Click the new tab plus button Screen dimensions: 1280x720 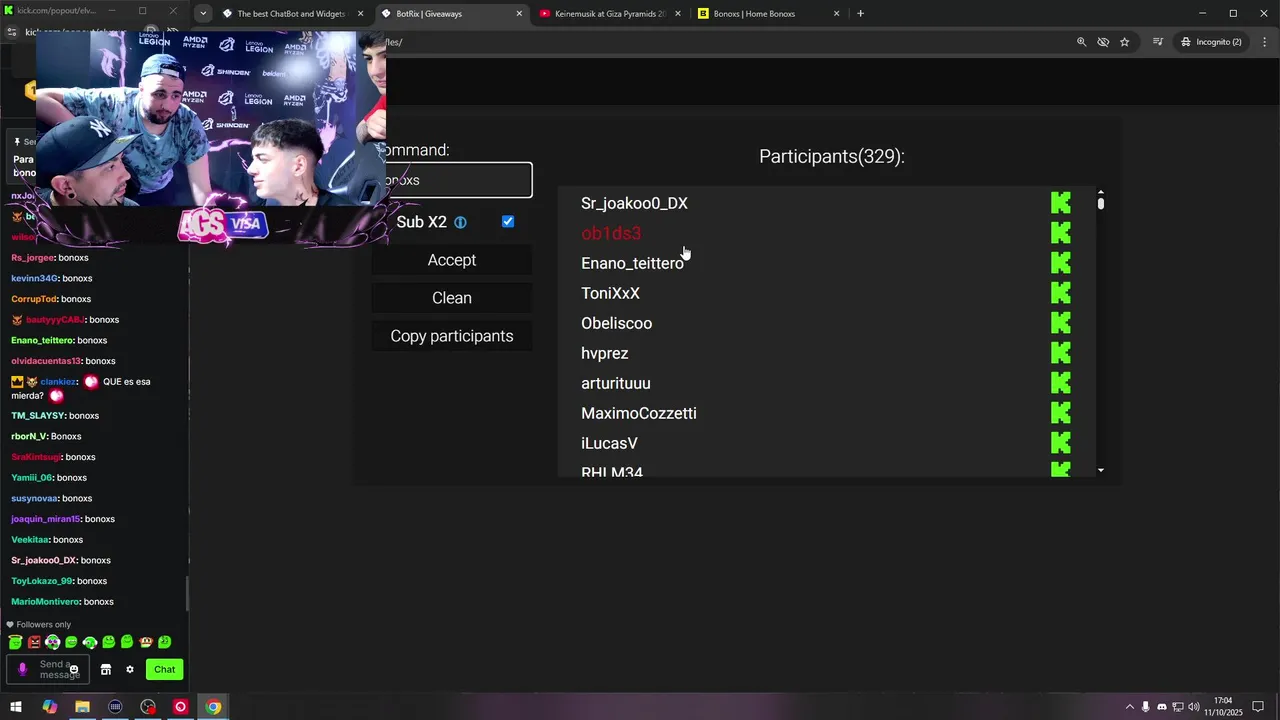[x=860, y=14]
